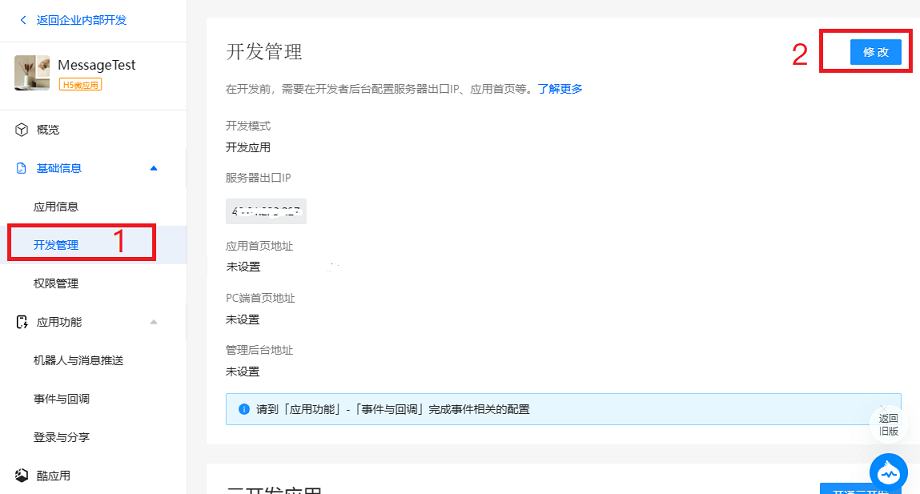Open 应用信息 in the sidebar
920x494 pixels.
tap(56, 207)
